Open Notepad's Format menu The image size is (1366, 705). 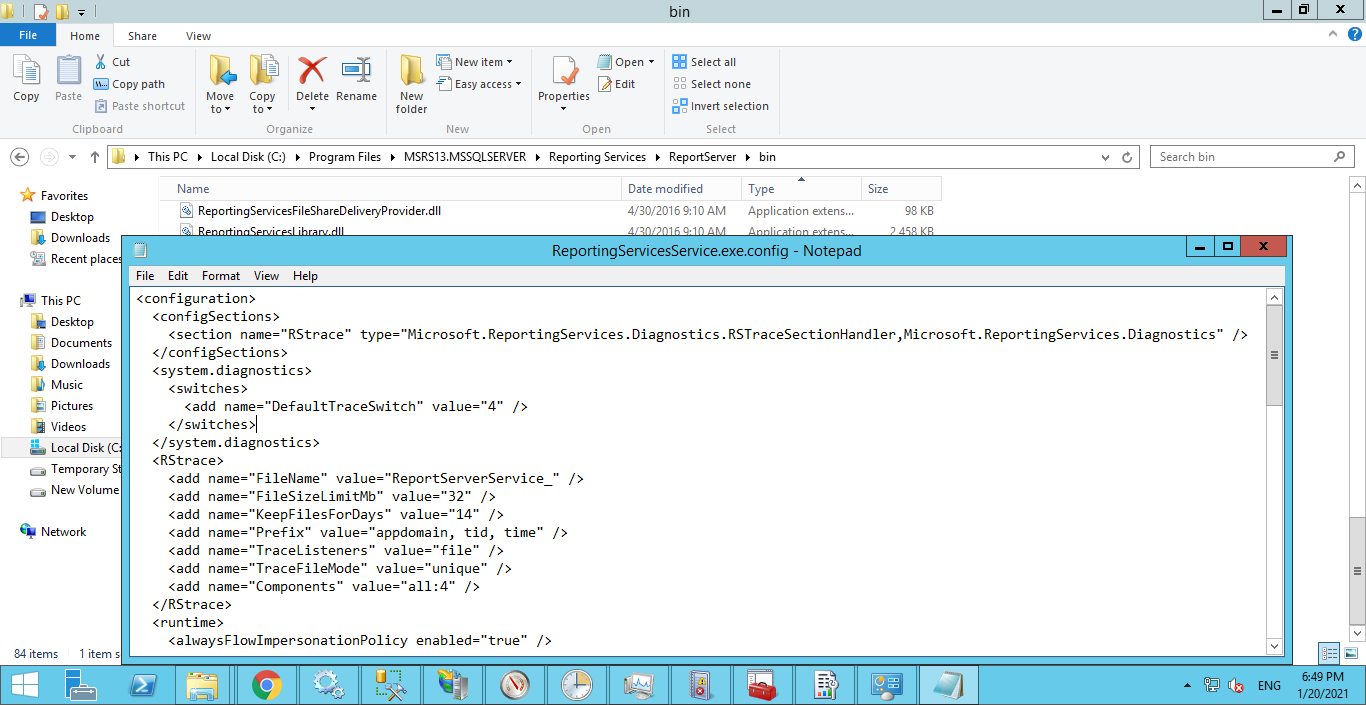[x=221, y=276]
